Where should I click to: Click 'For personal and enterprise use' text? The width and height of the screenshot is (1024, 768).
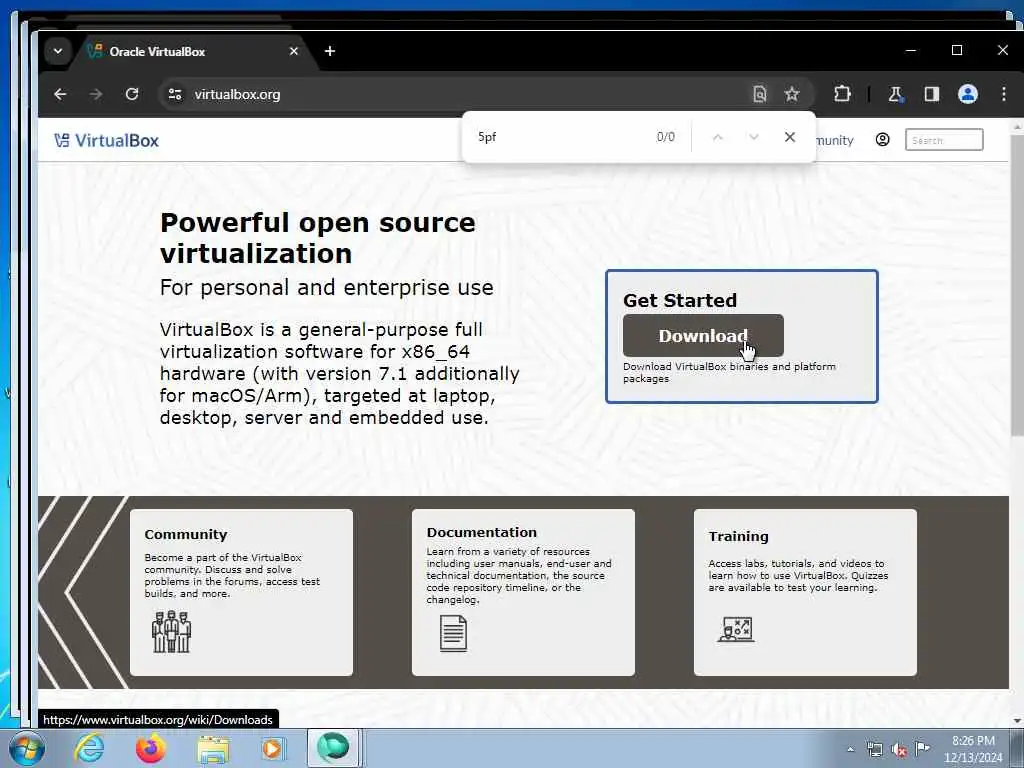coord(327,287)
